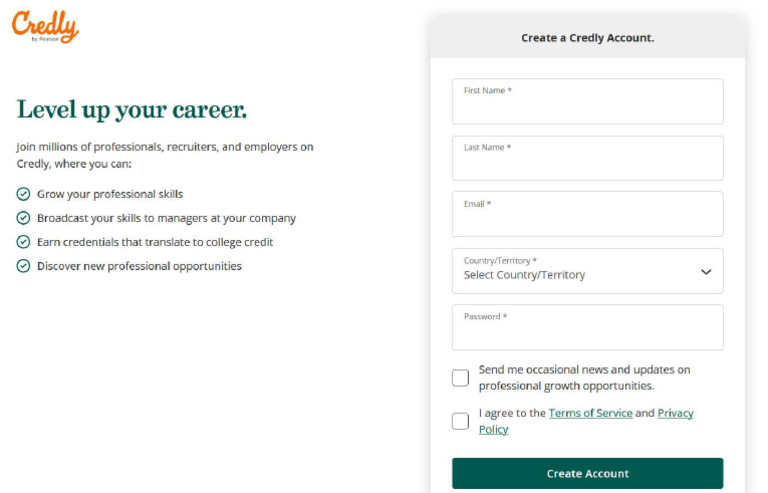The height and width of the screenshot is (493, 768).
Task: Click the Earn credentials list item text
Action: (x=155, y=242)
